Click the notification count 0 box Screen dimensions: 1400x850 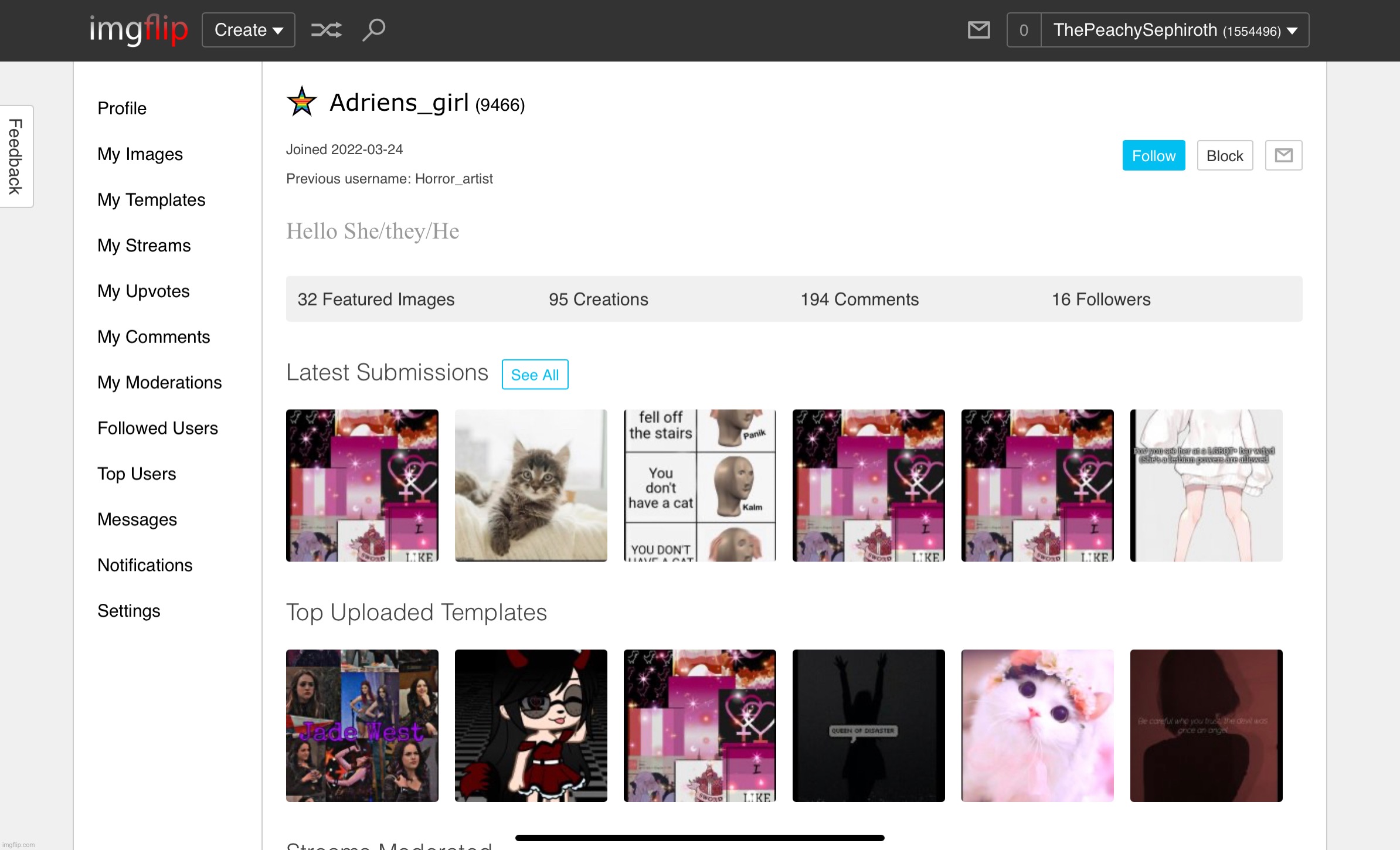[x=1024, y=30]
